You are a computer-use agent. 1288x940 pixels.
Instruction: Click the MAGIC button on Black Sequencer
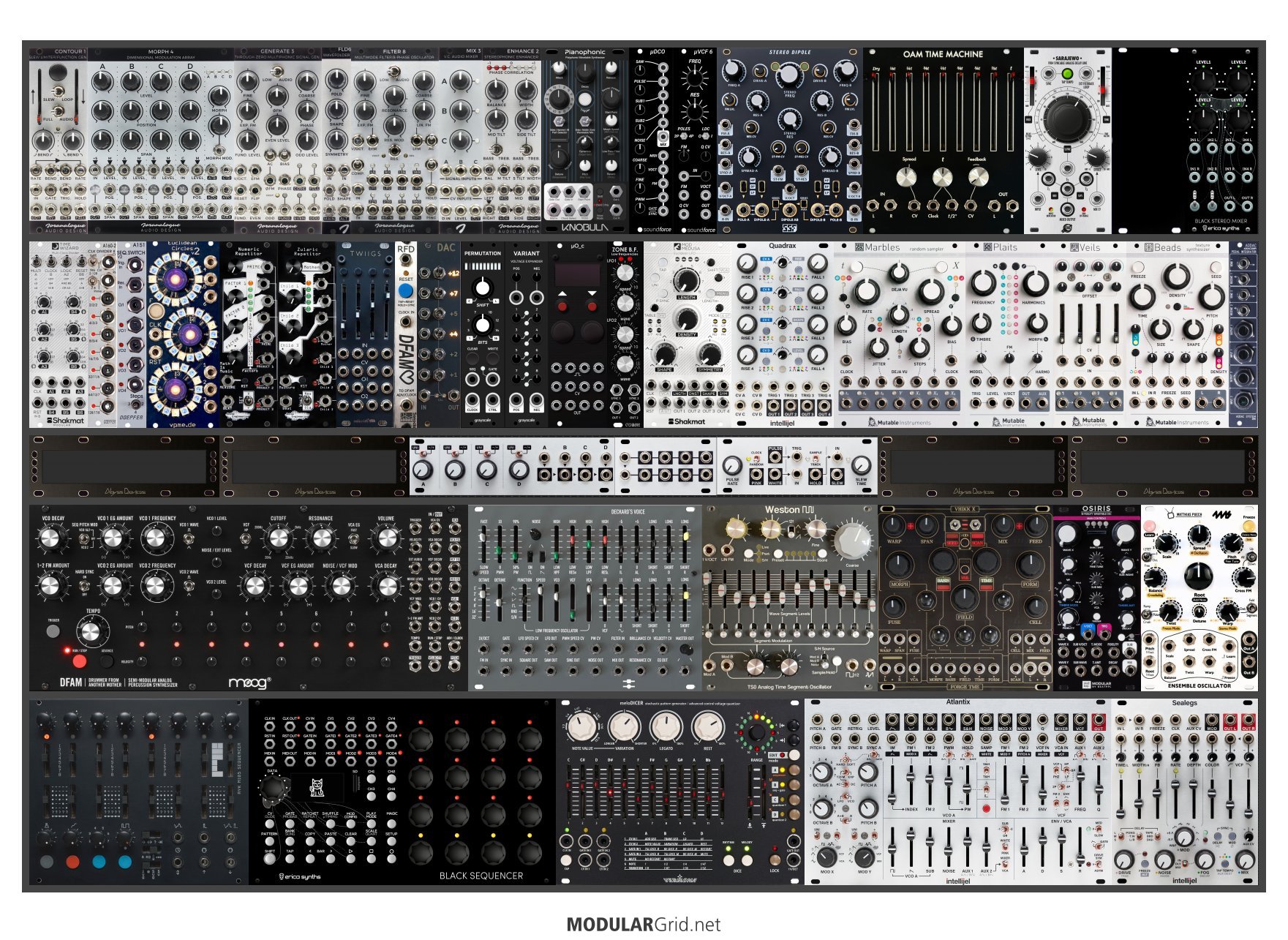pos(391,824)
